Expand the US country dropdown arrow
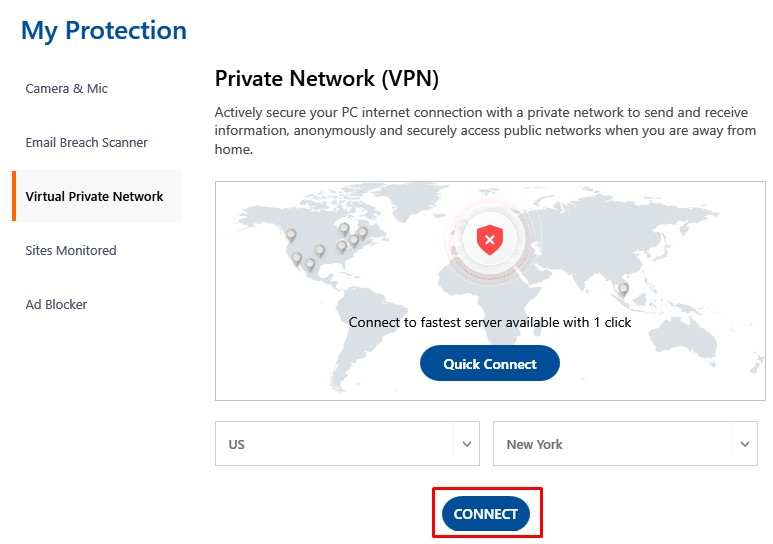 click(x=466, y=444)
